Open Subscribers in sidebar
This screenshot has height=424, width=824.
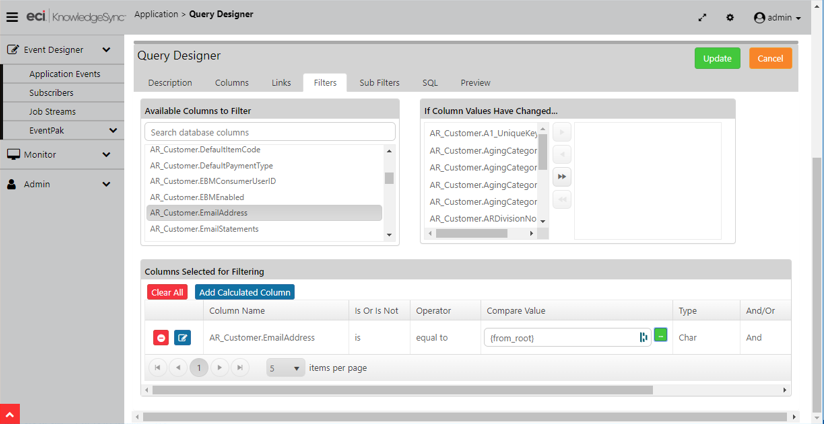click(x=52, y=93)
